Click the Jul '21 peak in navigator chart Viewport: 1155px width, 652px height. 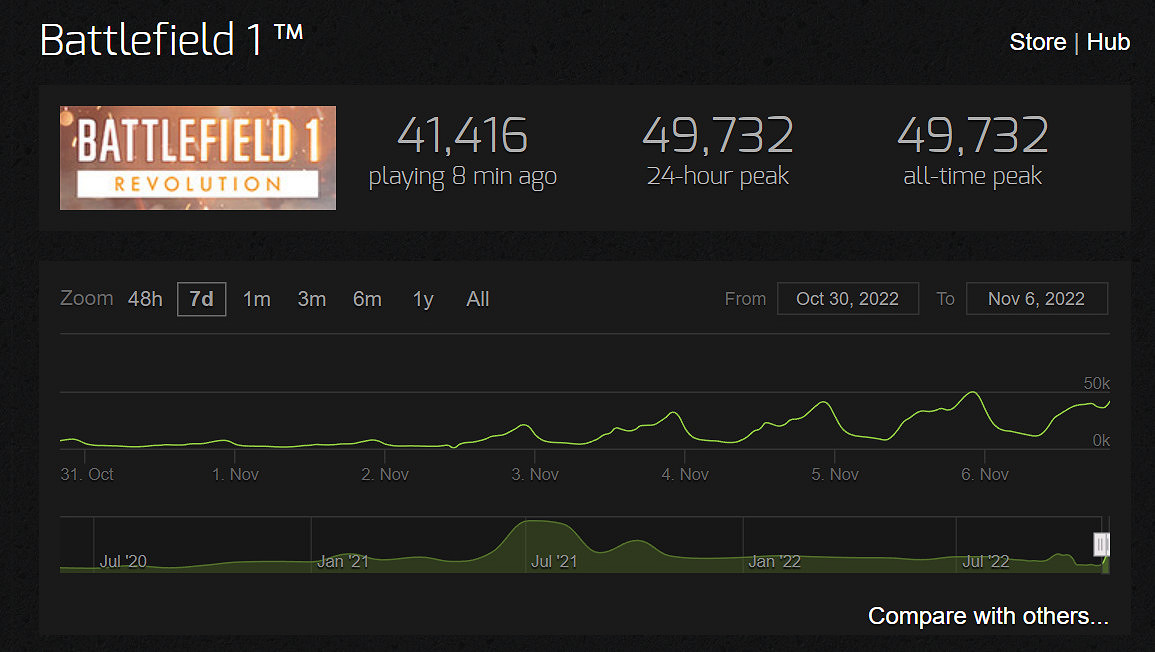(x=541, y=523)
